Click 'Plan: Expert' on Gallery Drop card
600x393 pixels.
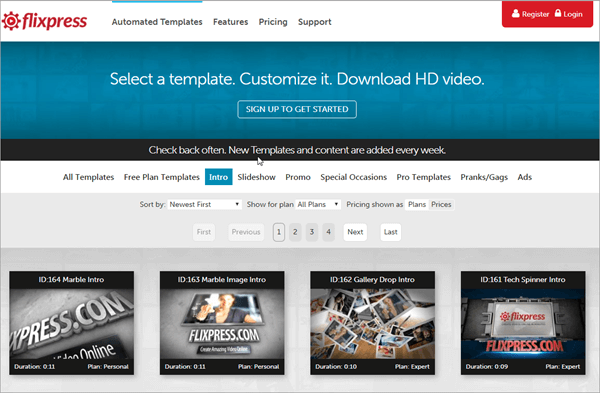pyautogui.click(x=412, y=367)
